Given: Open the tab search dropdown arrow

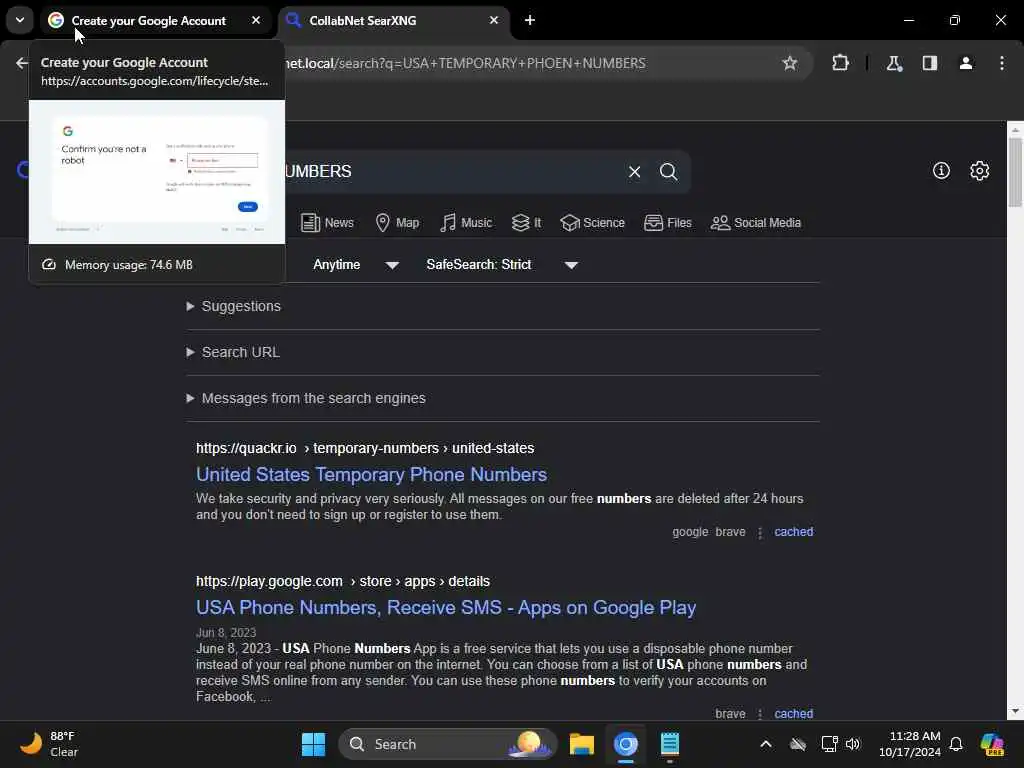Looking at the screenshot, I should coord(20,20).
